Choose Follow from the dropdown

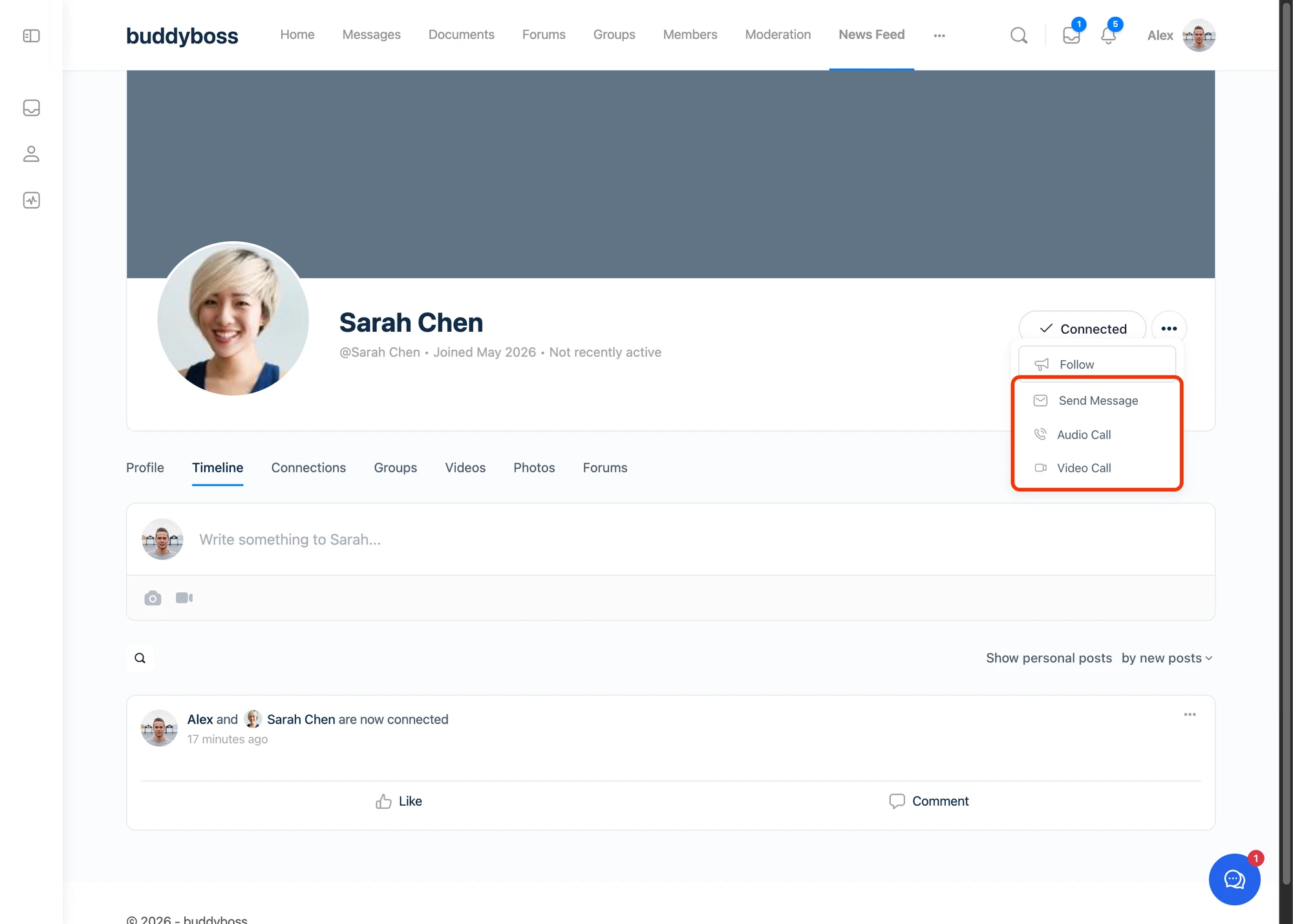pos(1096,365)
